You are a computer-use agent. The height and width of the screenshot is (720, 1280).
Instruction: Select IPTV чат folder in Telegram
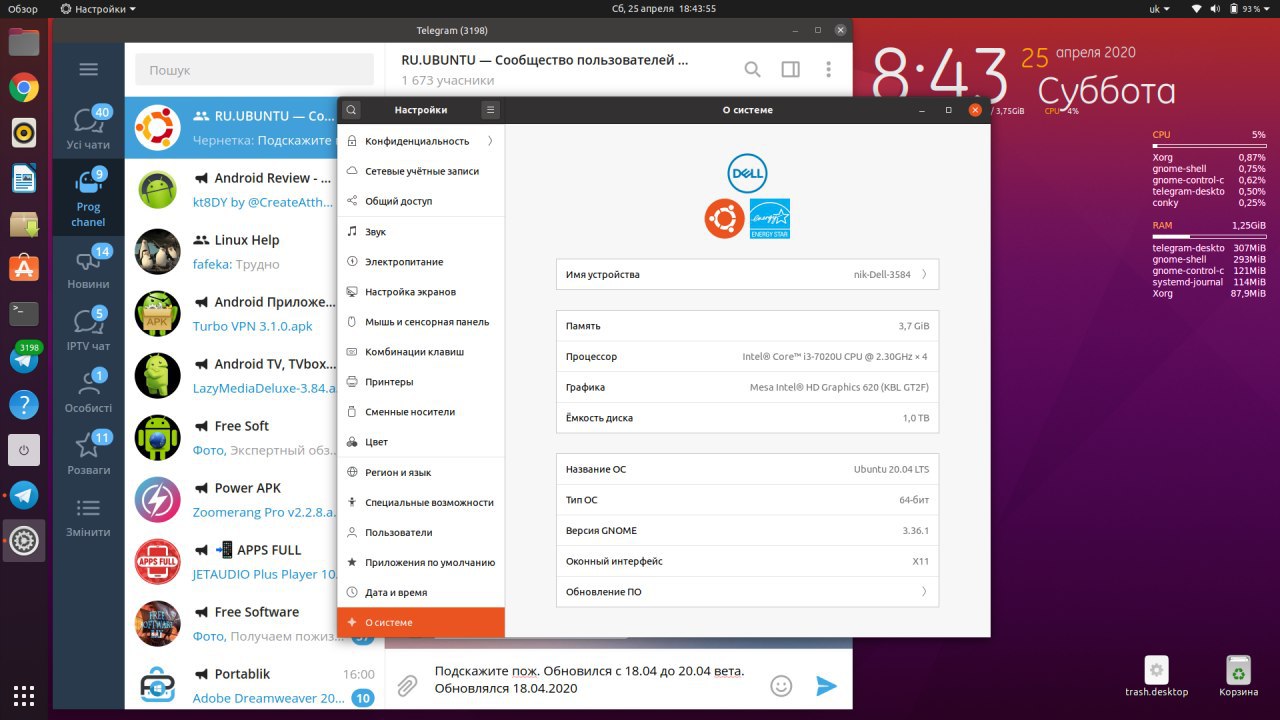[x=88, y=329]
